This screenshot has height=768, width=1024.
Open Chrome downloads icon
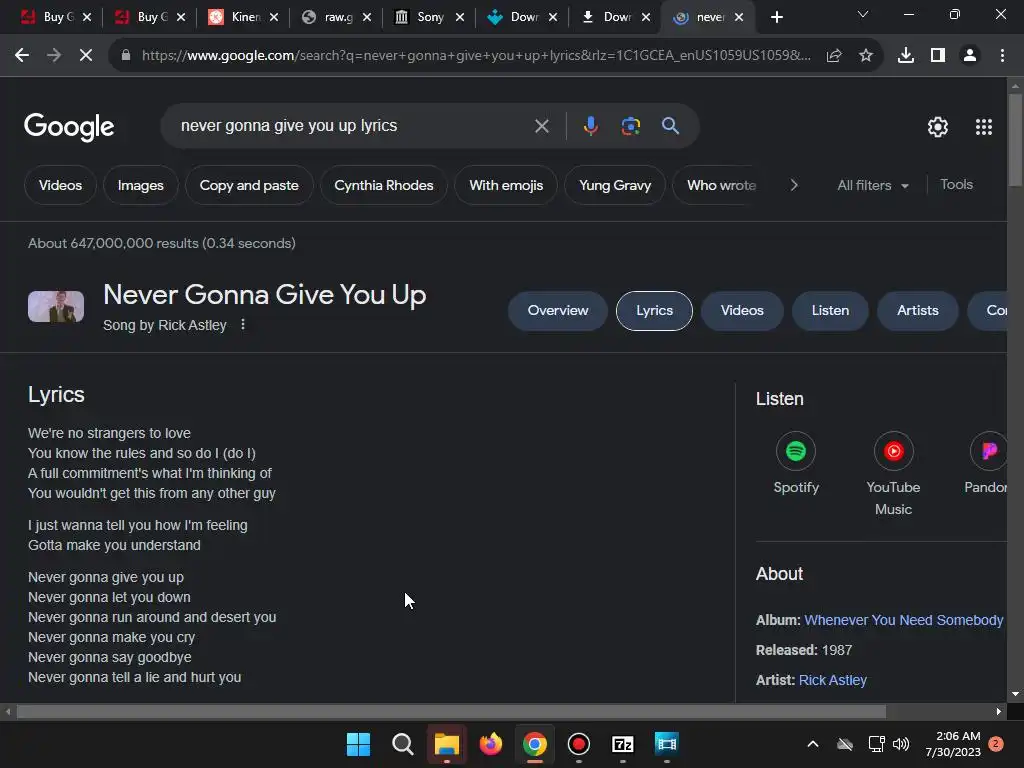[906, 56]
